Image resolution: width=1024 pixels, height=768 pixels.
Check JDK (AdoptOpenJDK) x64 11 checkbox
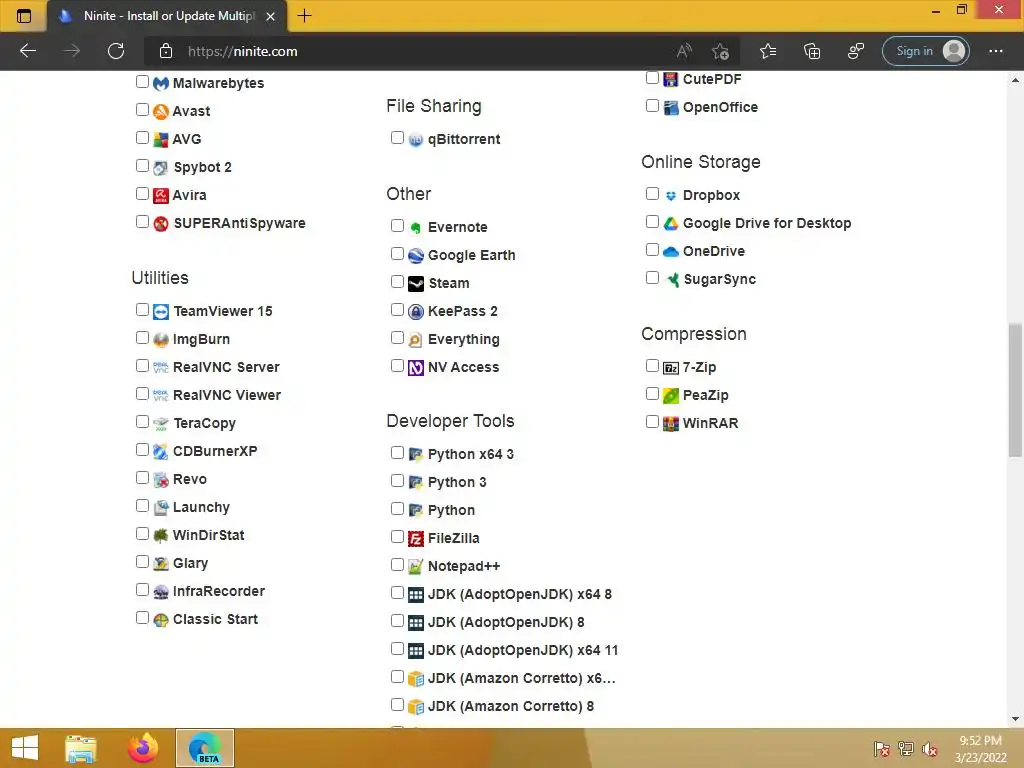[397, 648]
